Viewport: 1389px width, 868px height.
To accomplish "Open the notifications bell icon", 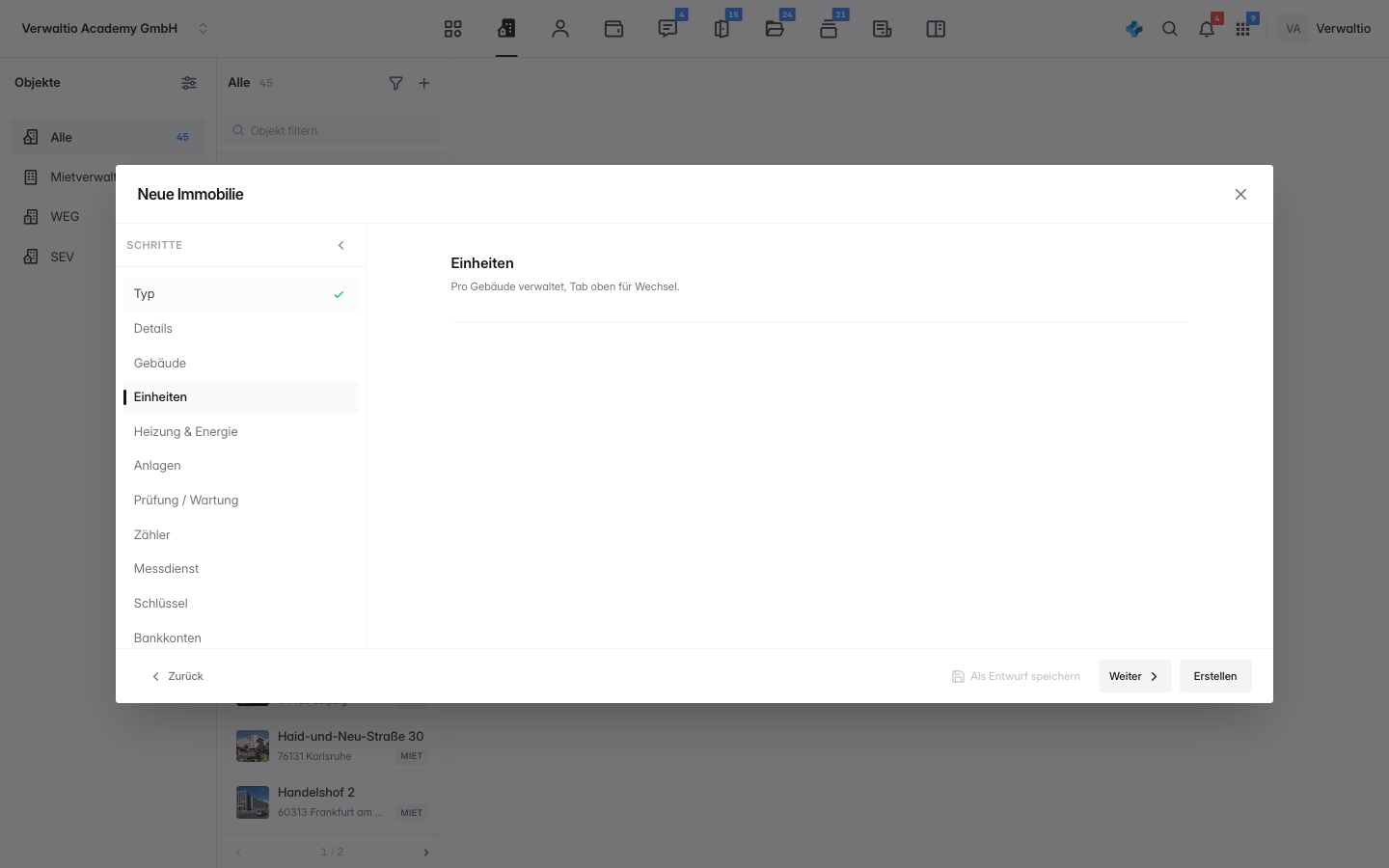I will (1207, 29).
